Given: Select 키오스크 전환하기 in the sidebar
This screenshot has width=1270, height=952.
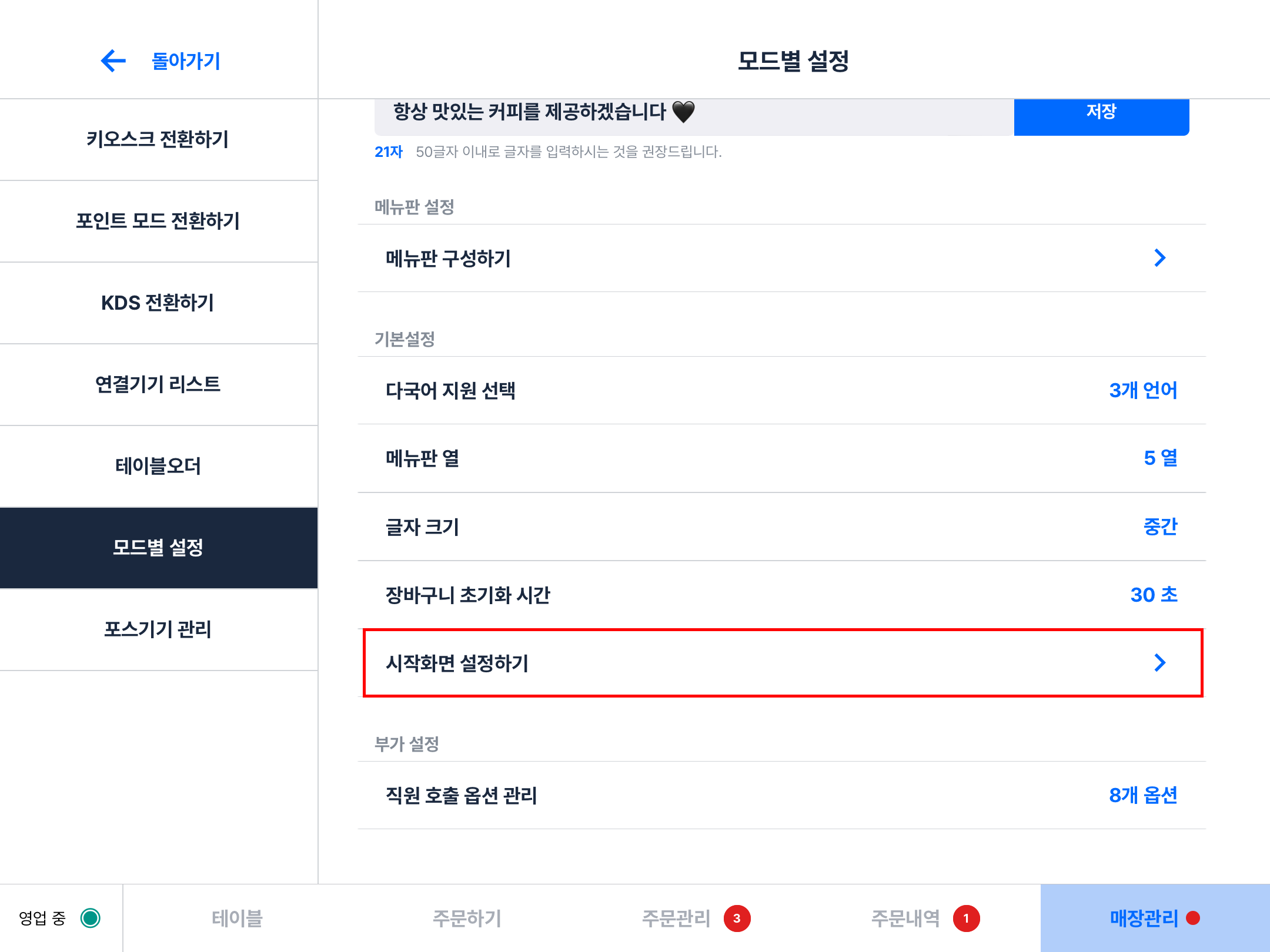Looking at the screenshot, I should tap(158, 139).
